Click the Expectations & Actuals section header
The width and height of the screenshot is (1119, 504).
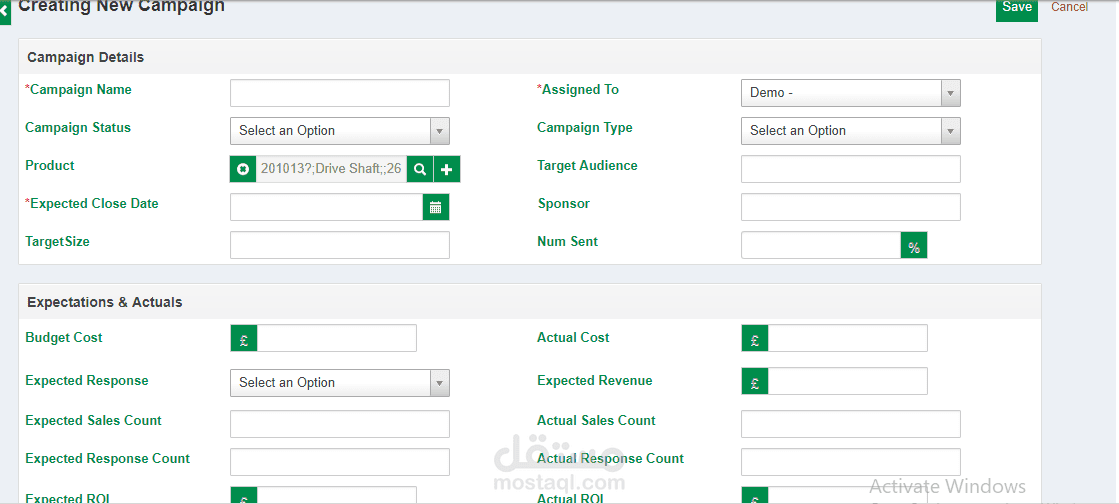530,301
